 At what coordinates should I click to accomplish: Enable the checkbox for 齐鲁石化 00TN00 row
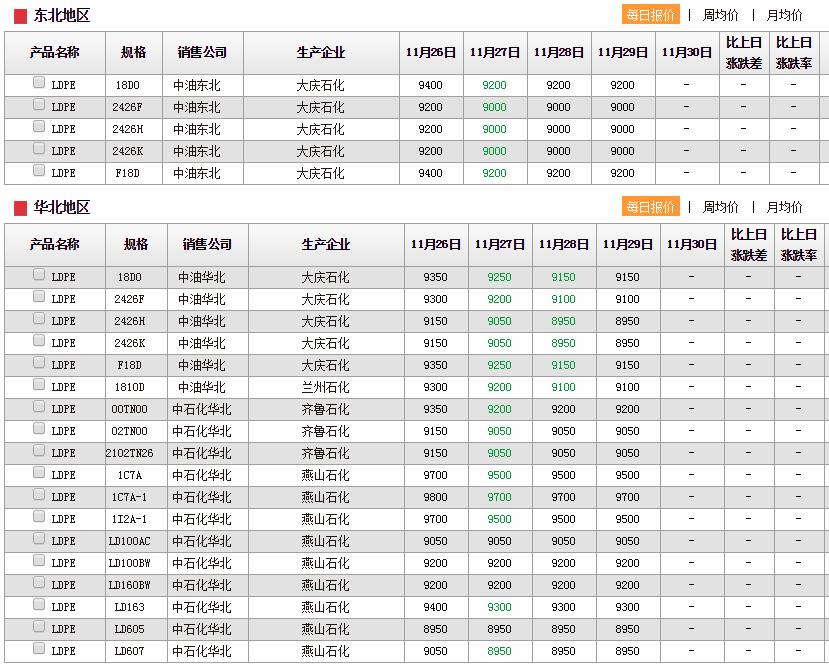(x=39, y=407)
